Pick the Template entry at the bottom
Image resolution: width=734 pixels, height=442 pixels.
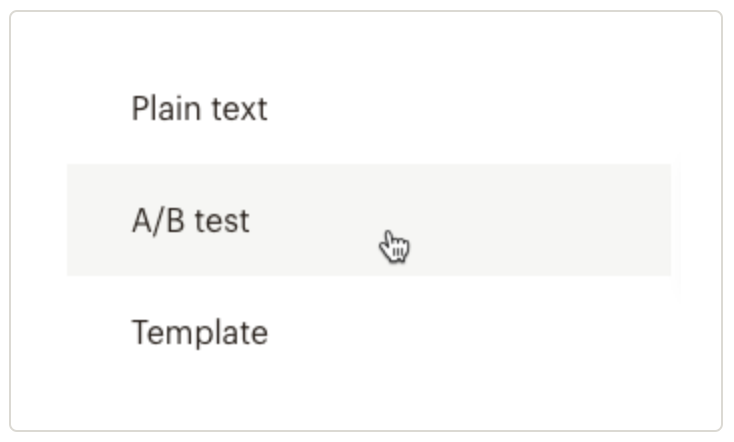click(x=199, y=332)
